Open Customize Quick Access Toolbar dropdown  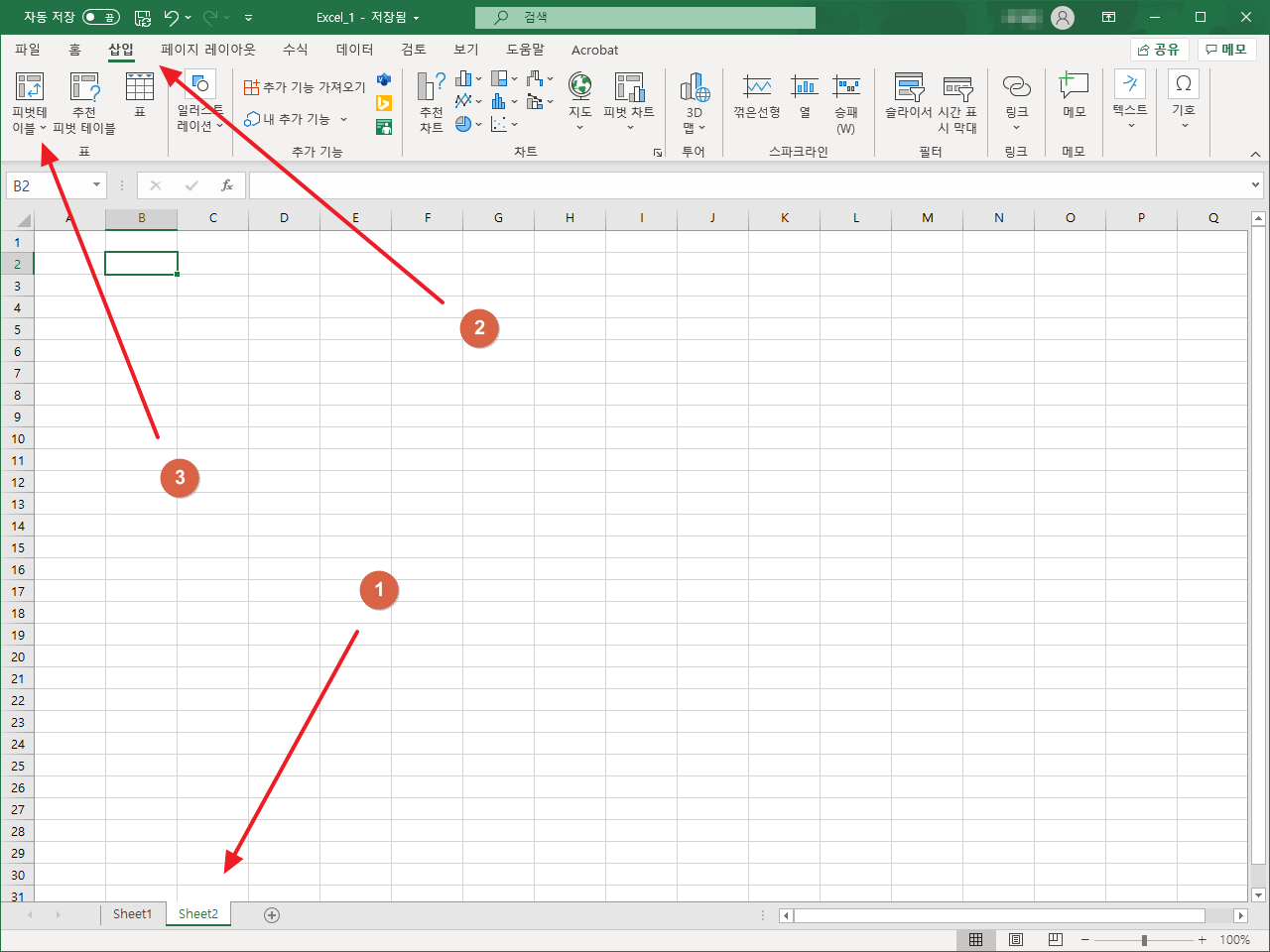[x=248, y=18]
